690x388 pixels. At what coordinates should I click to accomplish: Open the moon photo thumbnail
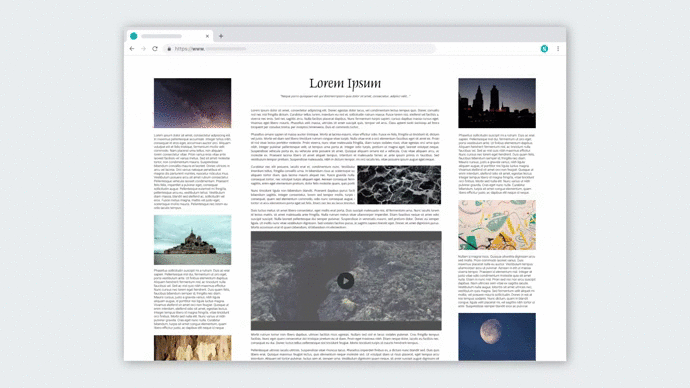click(x=497, y=337)
